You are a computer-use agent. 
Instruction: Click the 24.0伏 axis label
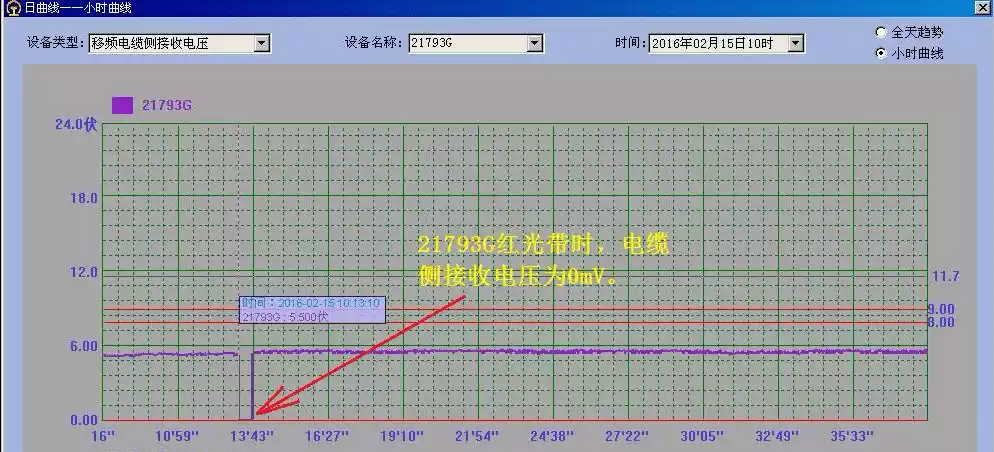tap(76, 124)
